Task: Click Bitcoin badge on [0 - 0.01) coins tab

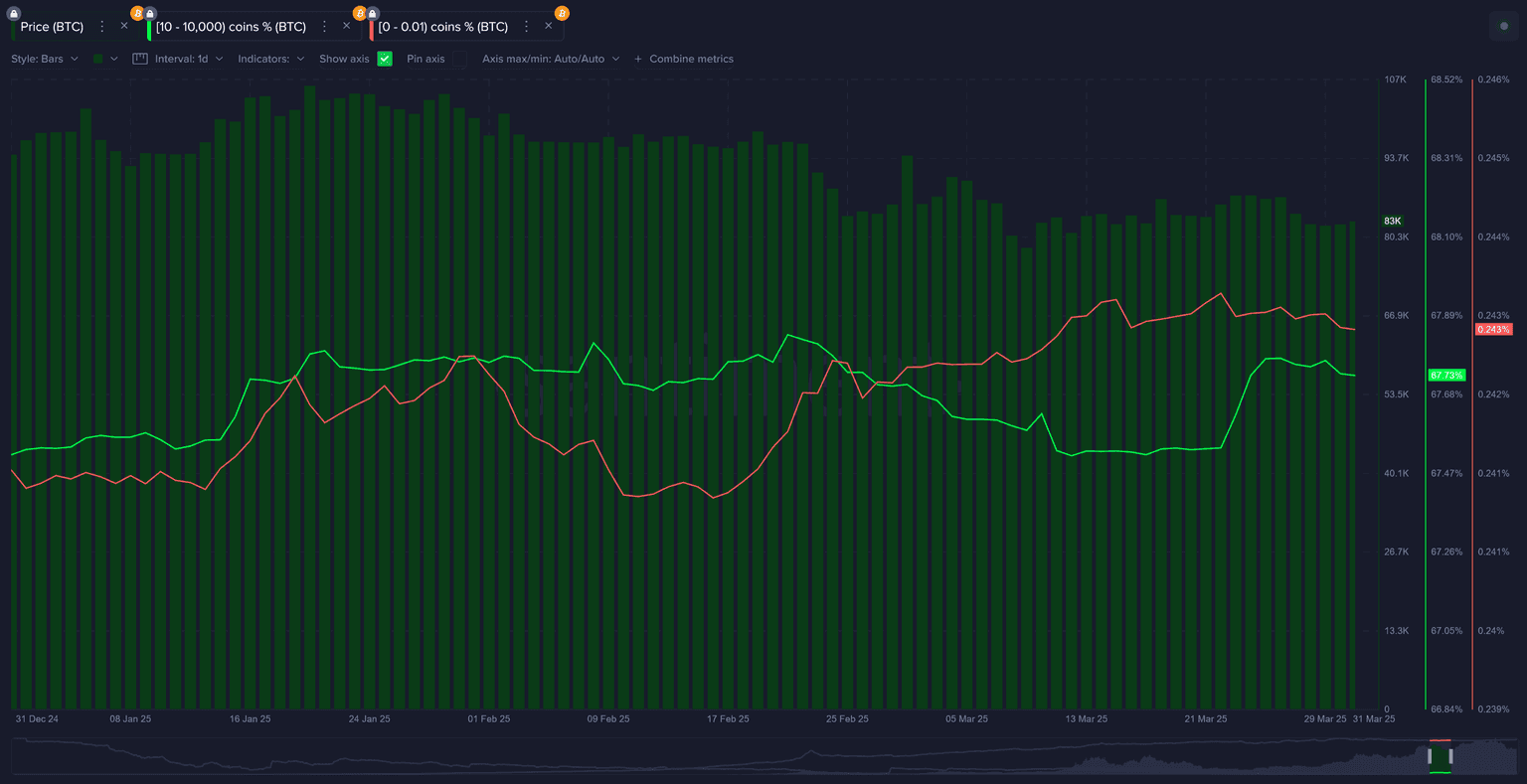Action: point(562,13)
